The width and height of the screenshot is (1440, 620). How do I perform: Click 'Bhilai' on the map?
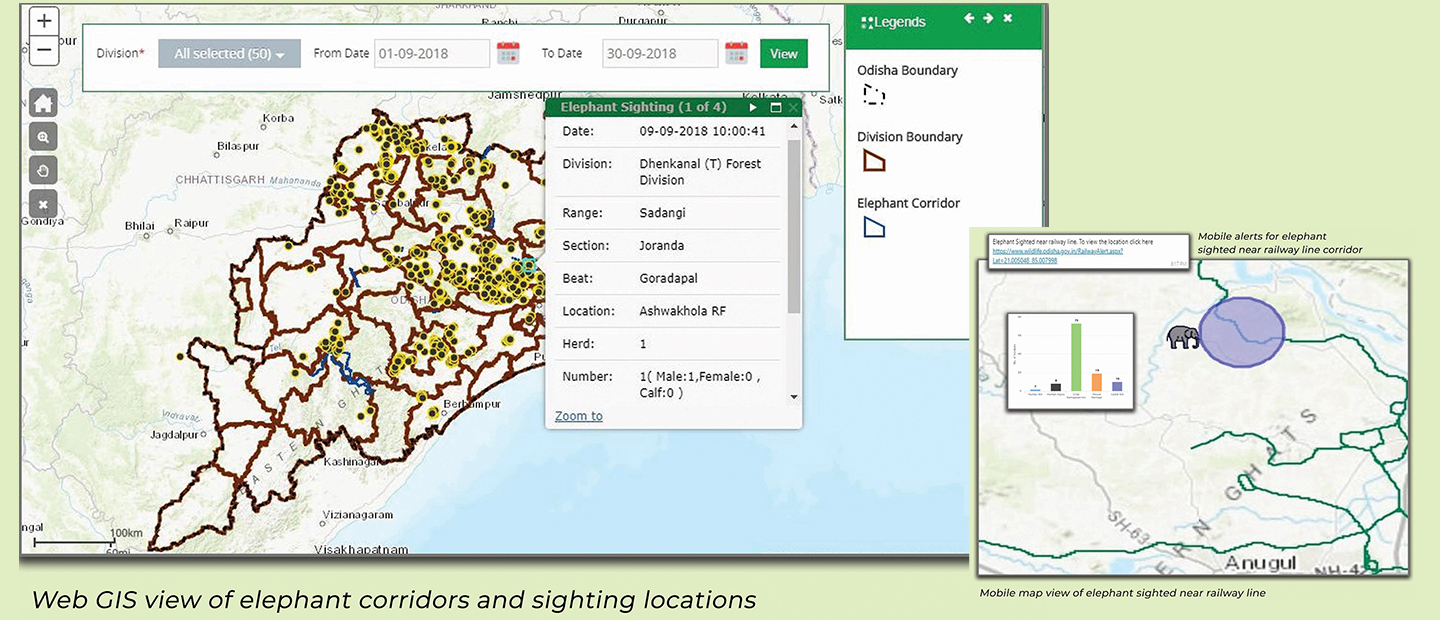140,226
